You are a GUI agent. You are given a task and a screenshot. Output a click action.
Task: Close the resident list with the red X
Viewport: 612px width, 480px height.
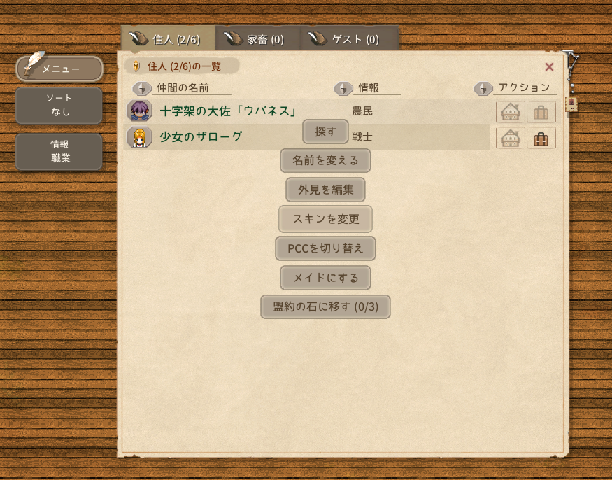click(549, 67)
